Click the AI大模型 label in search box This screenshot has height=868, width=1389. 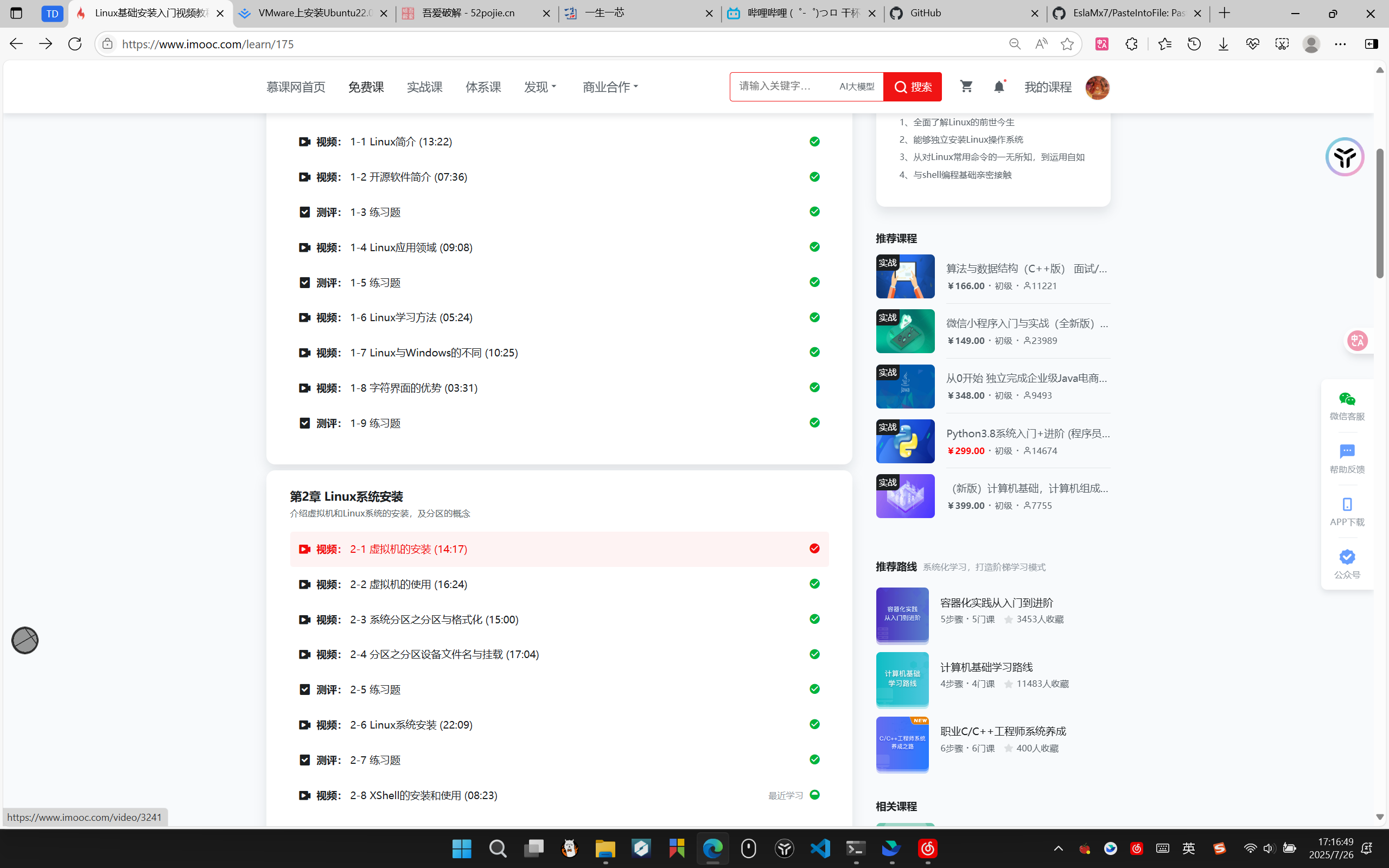(856, 87)
